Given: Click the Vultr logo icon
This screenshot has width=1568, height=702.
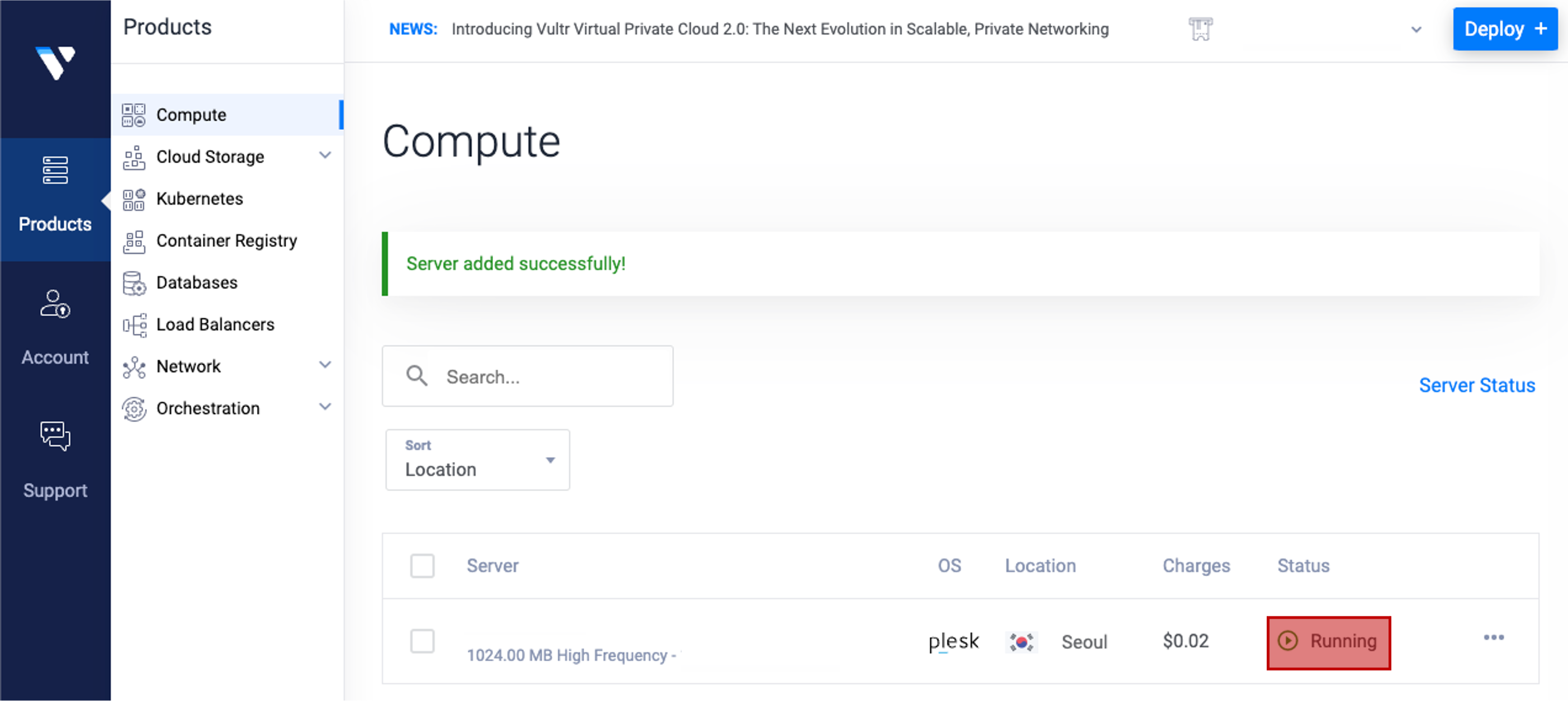Looking at the screenshot, I should coord(55,62).
